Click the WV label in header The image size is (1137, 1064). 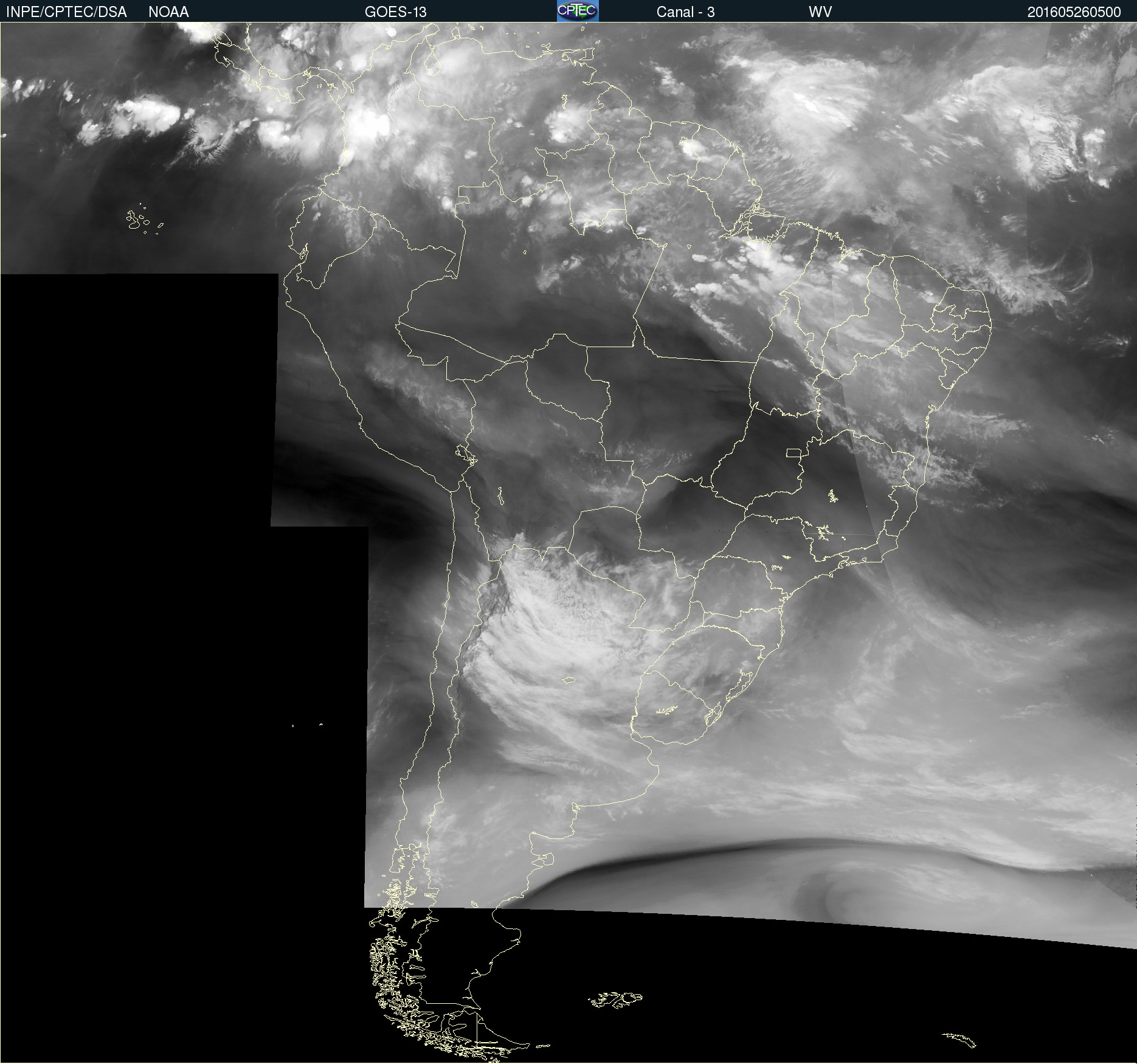coord(820,12)
